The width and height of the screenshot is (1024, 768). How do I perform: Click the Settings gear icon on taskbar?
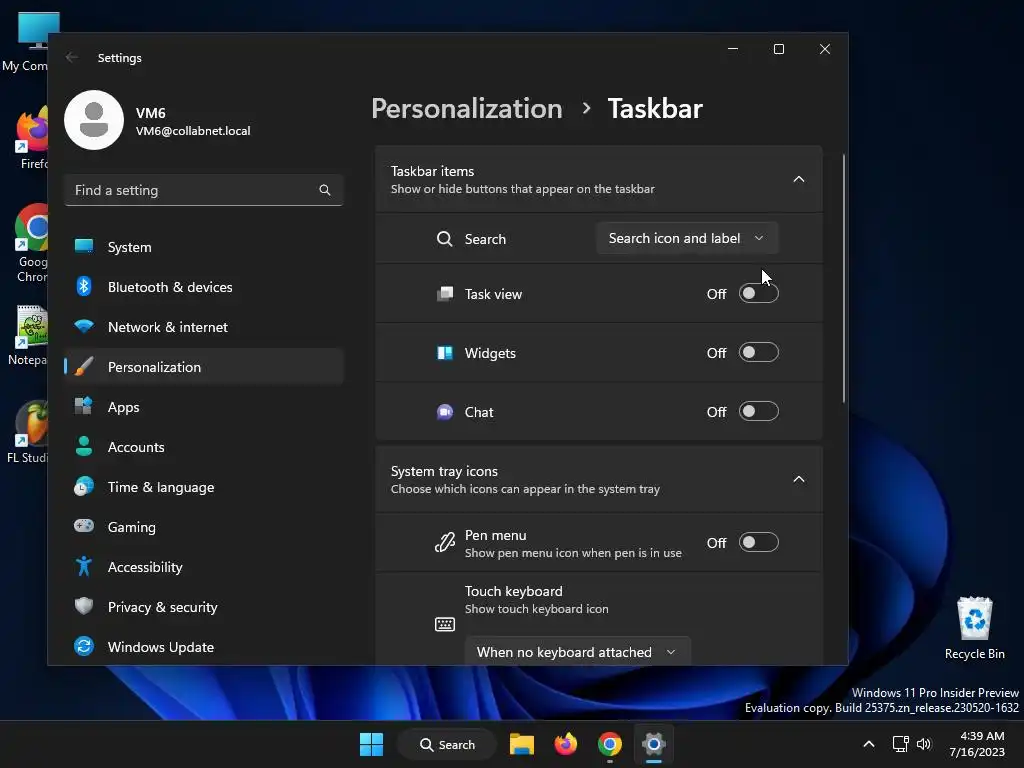click(653, 744)
